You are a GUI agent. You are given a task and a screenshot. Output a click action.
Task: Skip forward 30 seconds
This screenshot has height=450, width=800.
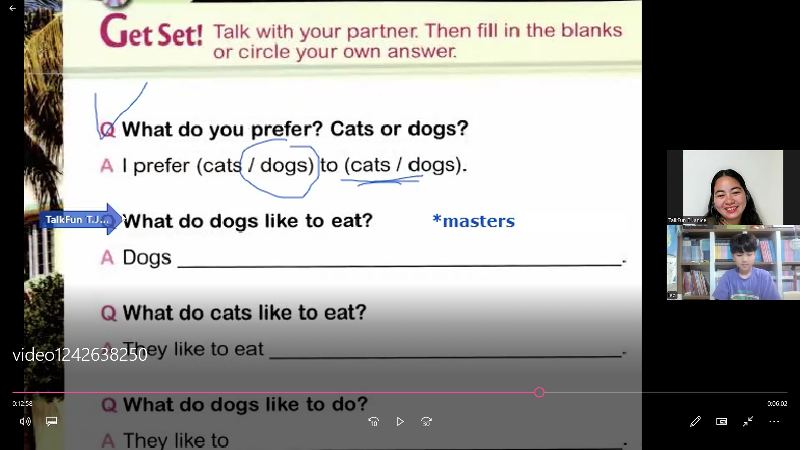[x=426, y=421]
